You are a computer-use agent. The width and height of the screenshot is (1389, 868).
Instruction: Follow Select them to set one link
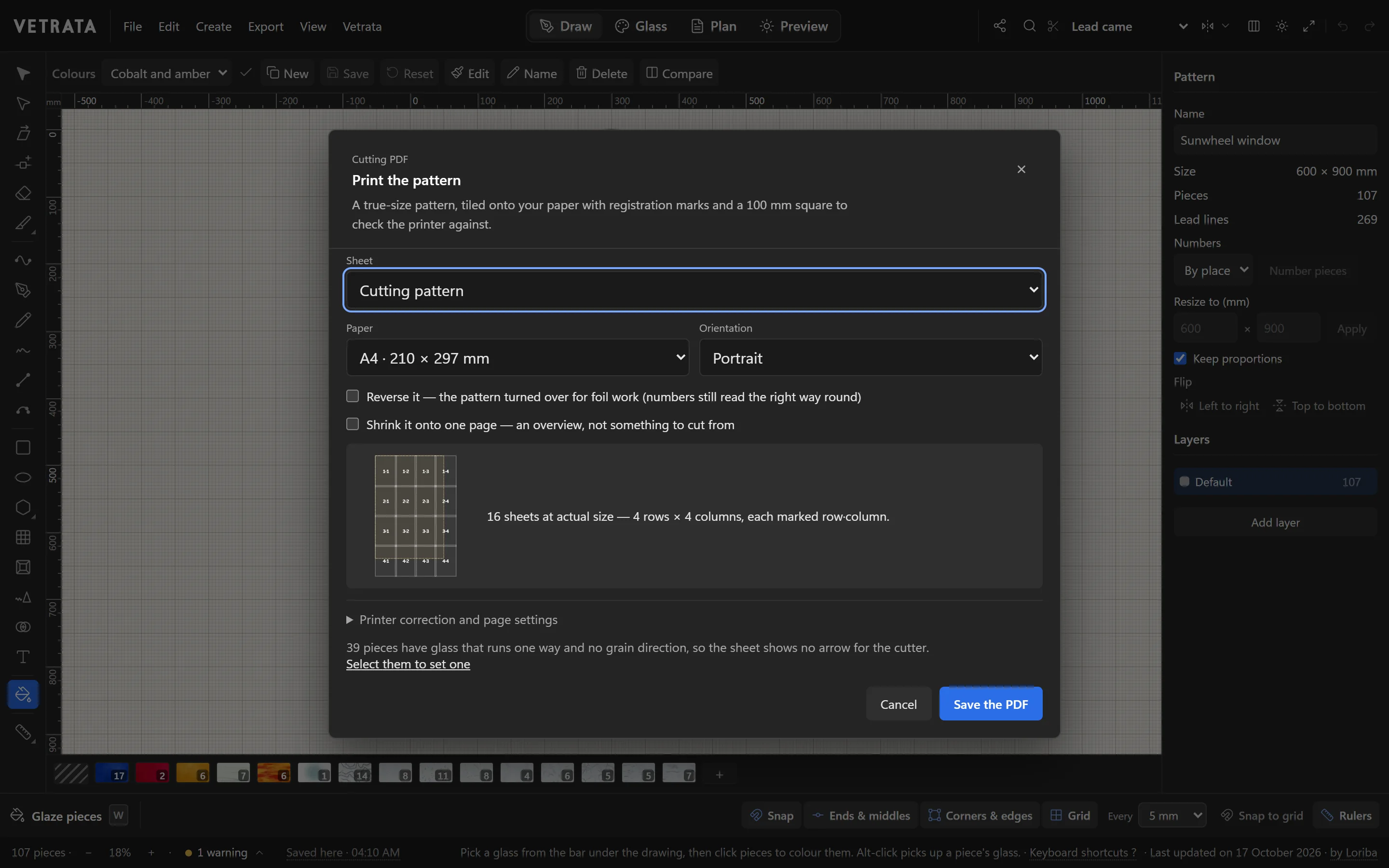[408, 664]
